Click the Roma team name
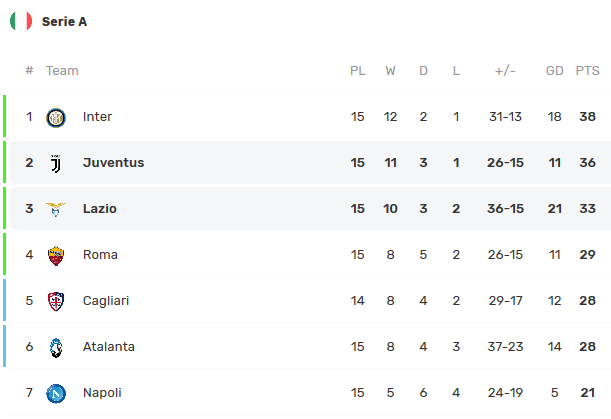 tap(100, 255)
